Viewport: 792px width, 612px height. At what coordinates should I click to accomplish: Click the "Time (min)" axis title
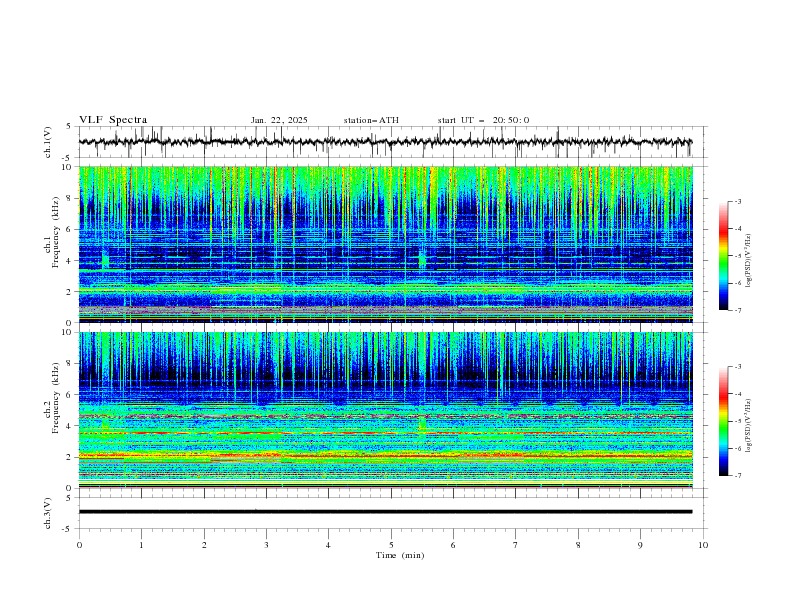400,555
